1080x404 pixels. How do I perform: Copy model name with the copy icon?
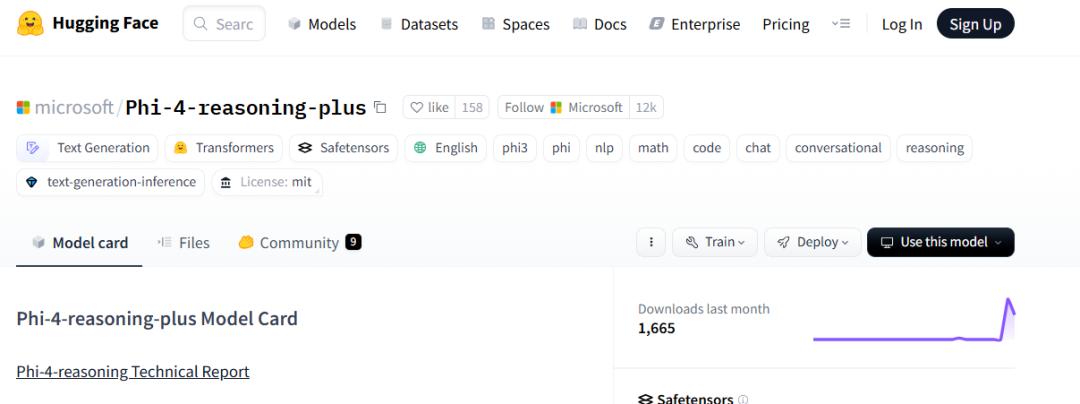380,107
